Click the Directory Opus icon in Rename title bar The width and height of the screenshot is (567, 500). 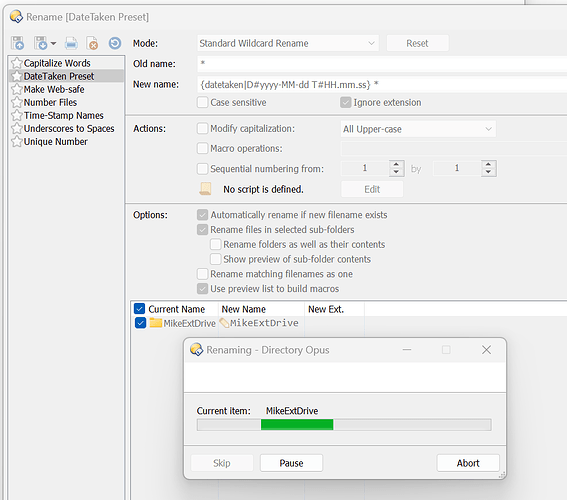[x=16, y=17]
